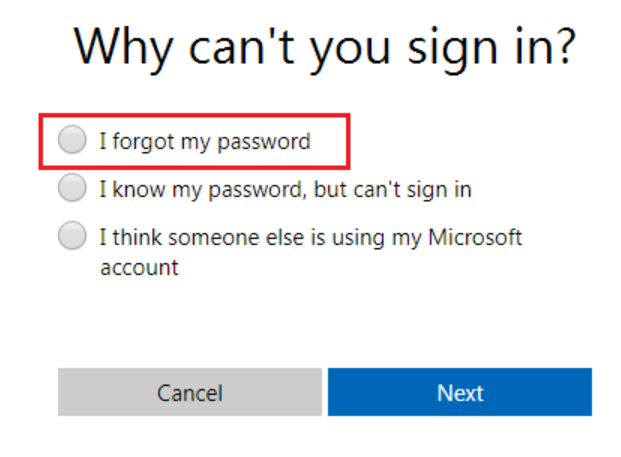
Task: Enable the circle beside the Microsoft account option
Action: pyautogui.click(x=73, y=237)
